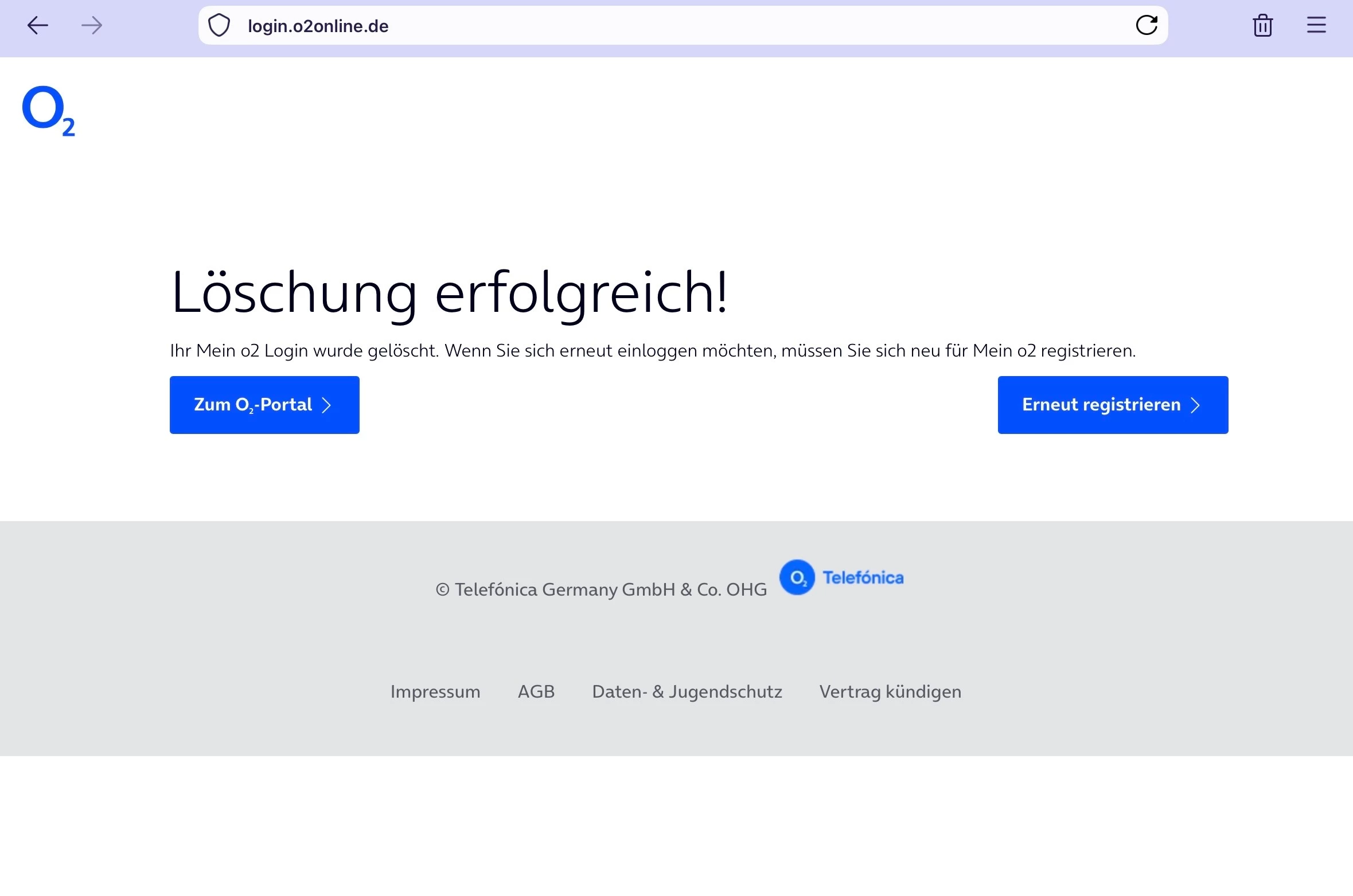The height and width of the screenshot is (896, 1353).
Task: Click chevron arrow on Zum O2-Portal button
Action: pos(327,405)
